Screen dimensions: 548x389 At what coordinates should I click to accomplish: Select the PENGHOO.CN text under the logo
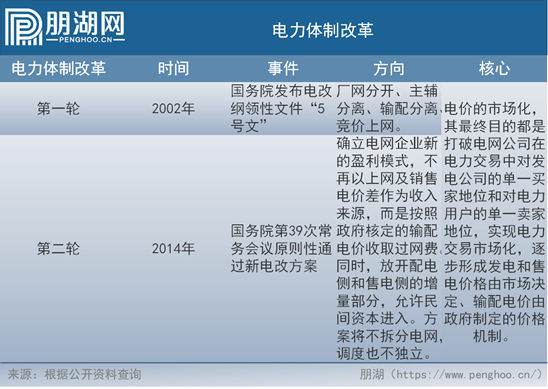(x=86, y=40)
